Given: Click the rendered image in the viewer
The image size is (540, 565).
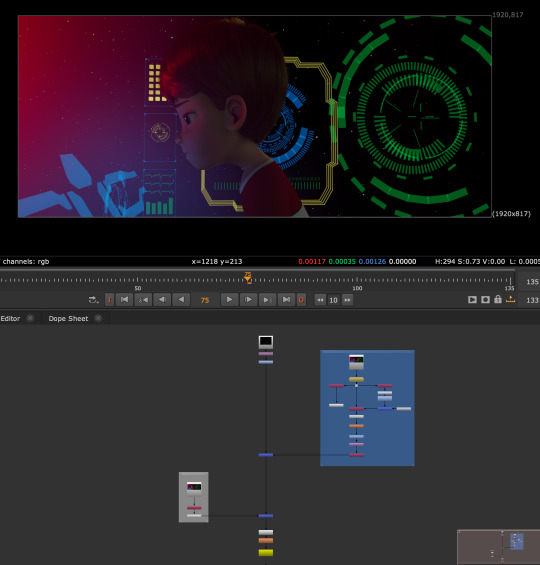Looking at the screenshot, I should coord(255,116).
